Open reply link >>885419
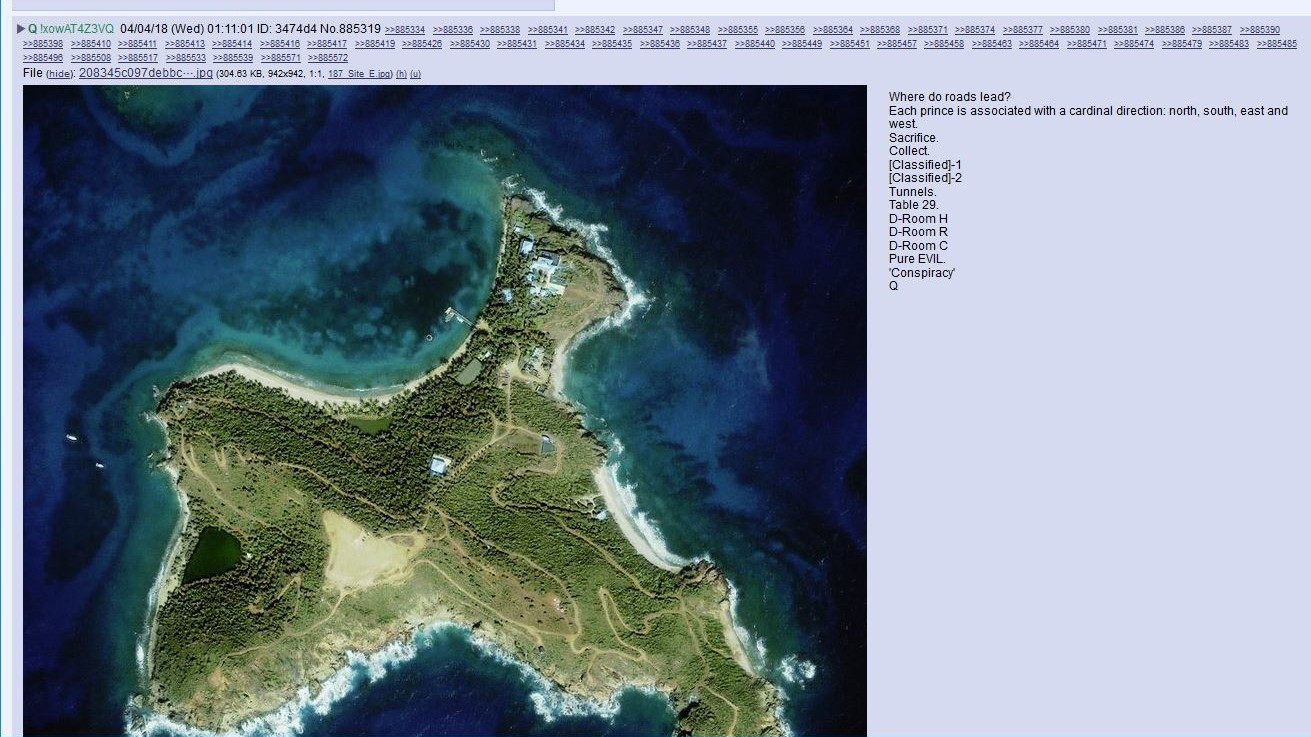Image resolution: width=1311 pixels, height=737 pixels. click(374, 44)
